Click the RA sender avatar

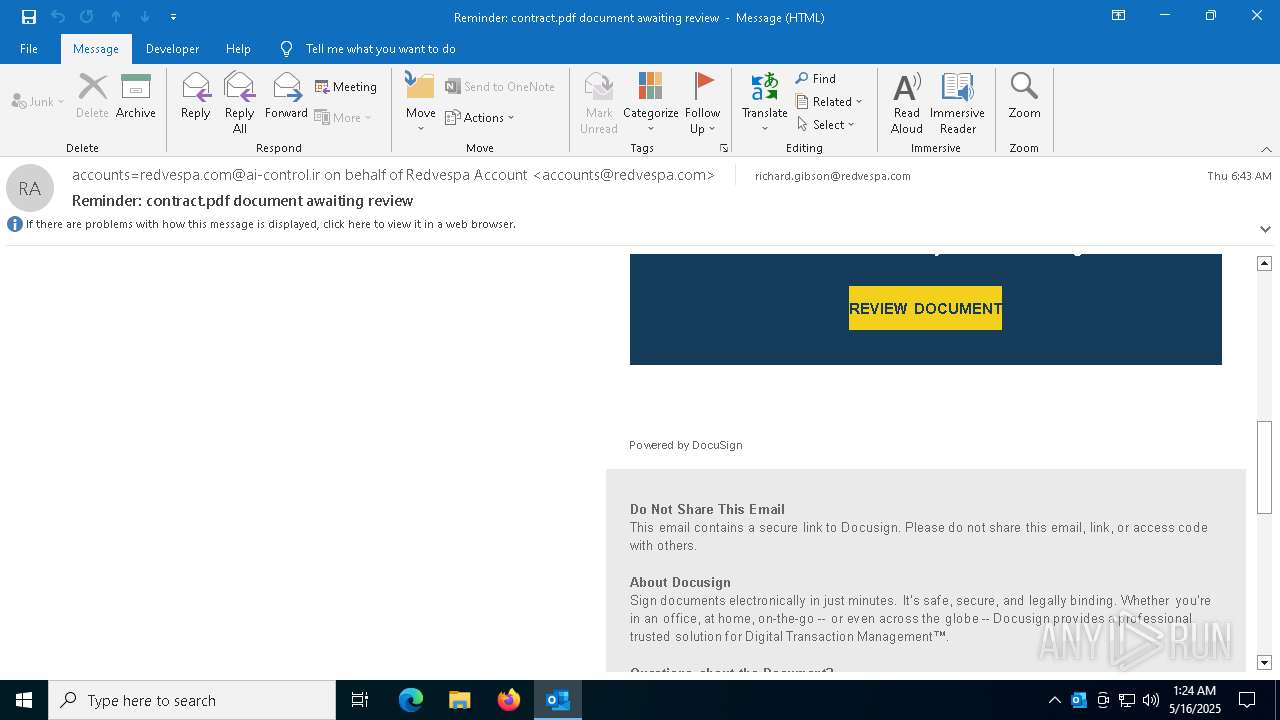(30, 188)
